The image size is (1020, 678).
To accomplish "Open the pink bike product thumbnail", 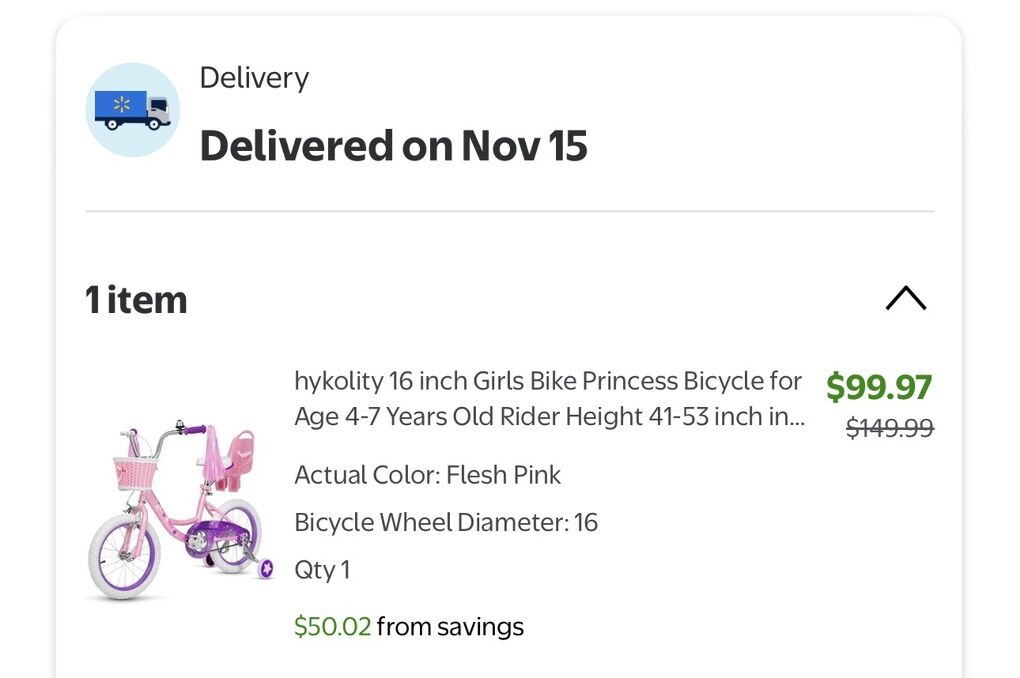I will (180, 510).
